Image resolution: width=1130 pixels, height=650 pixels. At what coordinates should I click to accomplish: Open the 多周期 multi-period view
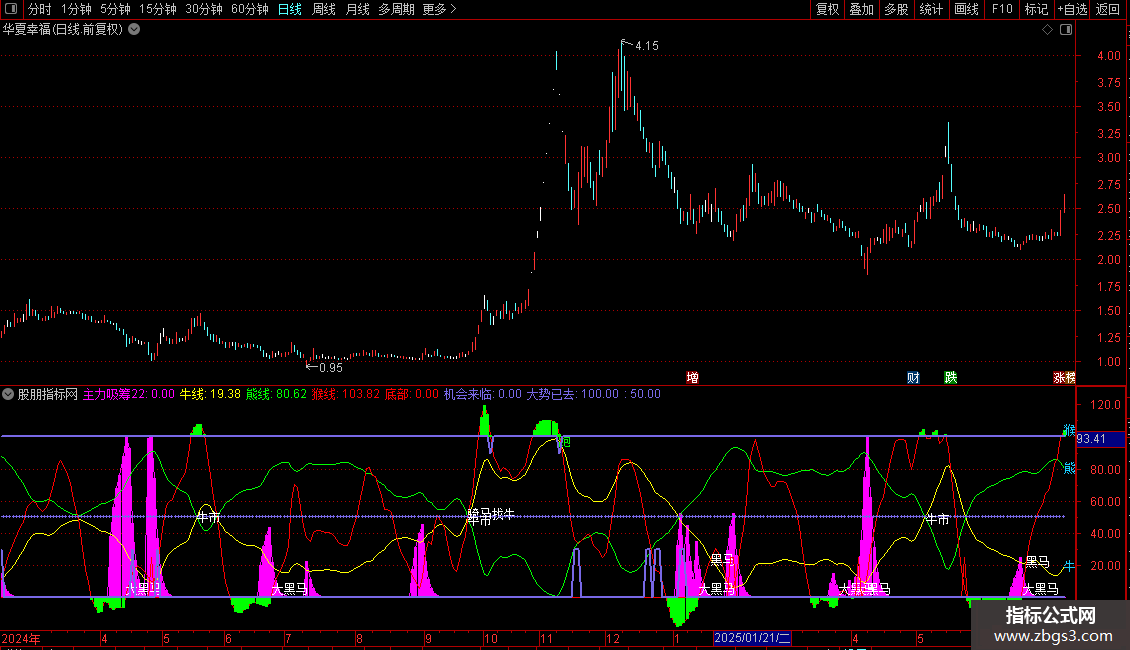pyautogui.click(x=396, y=9)
